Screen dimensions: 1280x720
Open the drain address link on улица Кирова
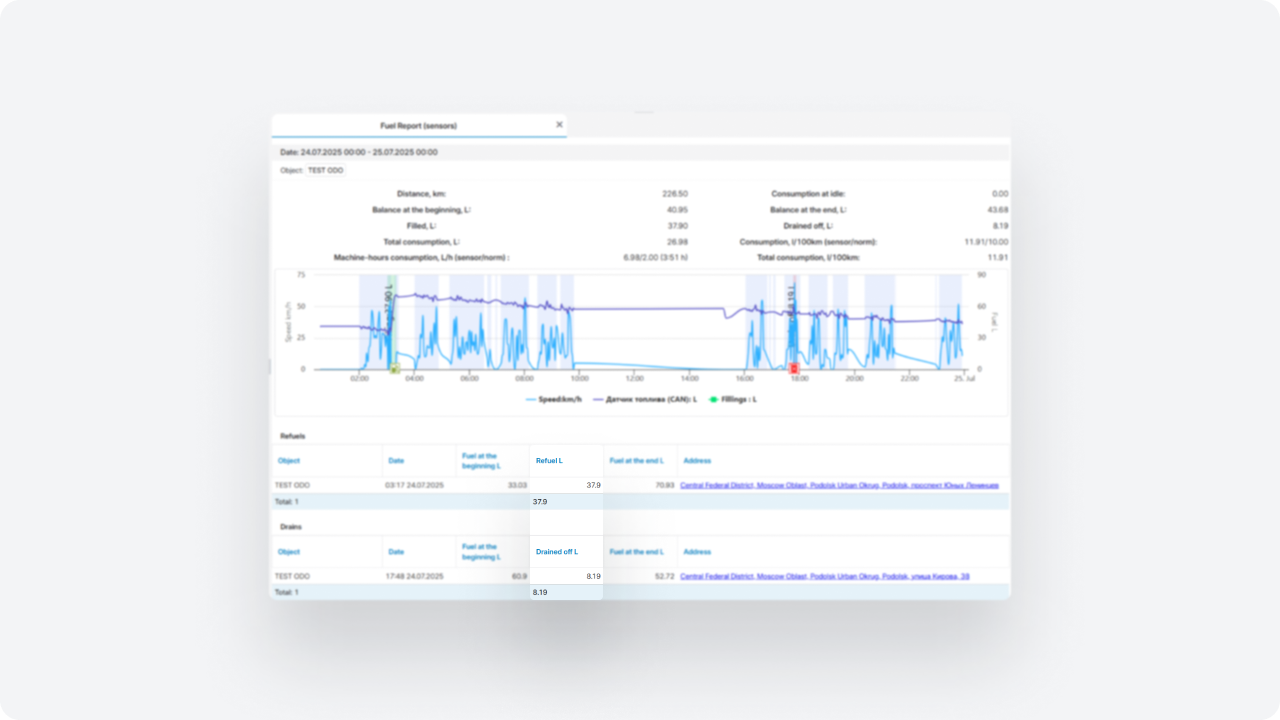[x=824, y=576]
